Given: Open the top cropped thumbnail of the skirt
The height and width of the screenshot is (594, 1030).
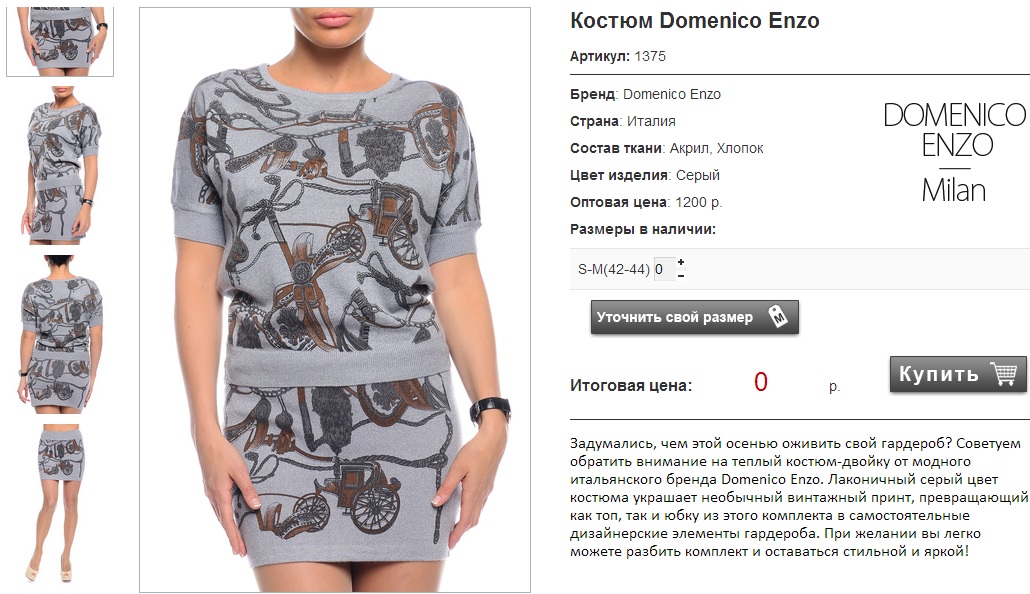Looking at the screenshot, I should tap(60, 41).
